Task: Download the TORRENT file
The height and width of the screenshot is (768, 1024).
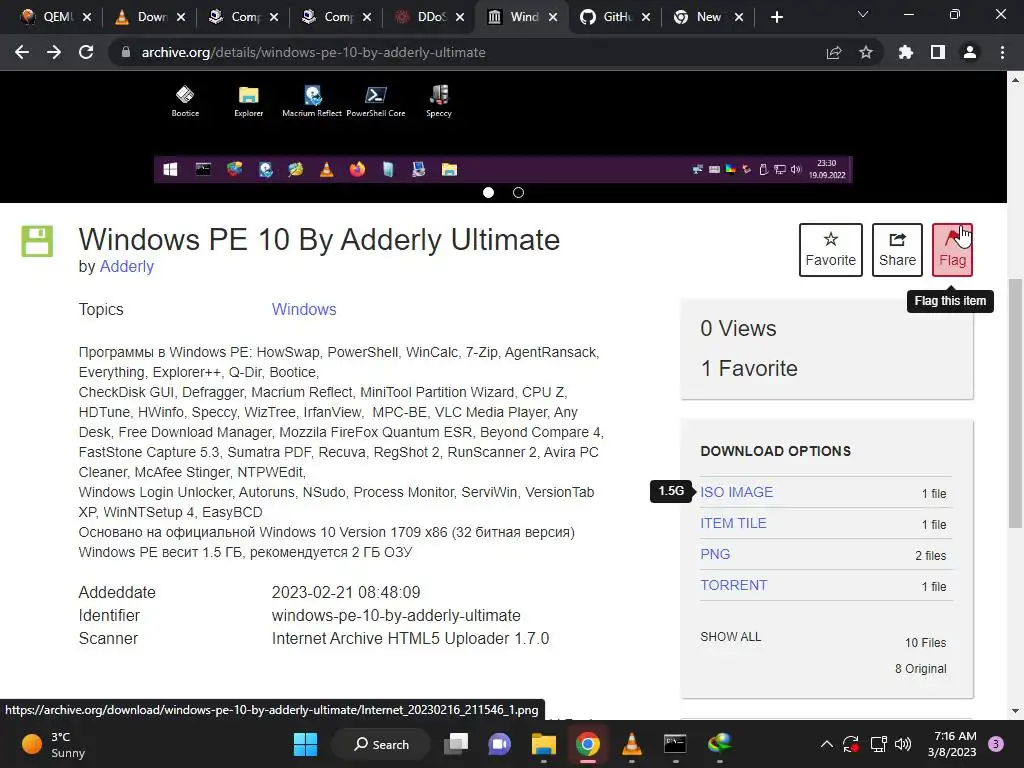Action: (733, 585)
